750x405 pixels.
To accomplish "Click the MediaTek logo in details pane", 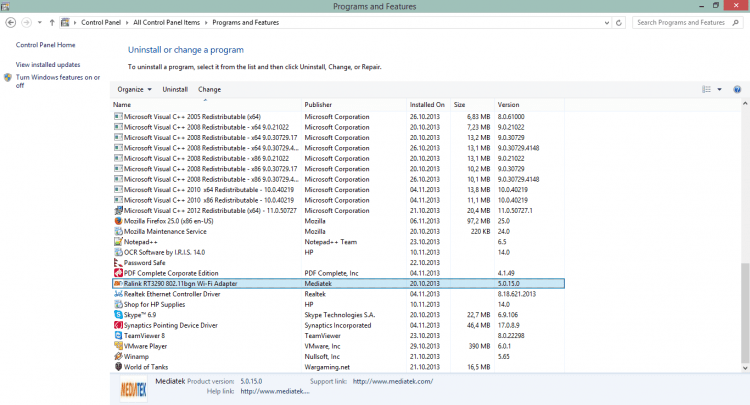I will (x=133, y=390).
